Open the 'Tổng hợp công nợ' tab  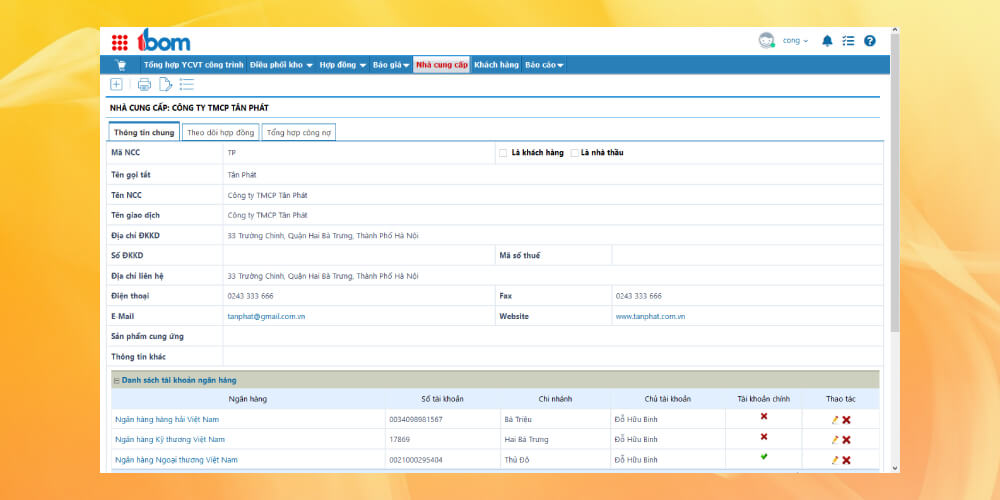299,132
